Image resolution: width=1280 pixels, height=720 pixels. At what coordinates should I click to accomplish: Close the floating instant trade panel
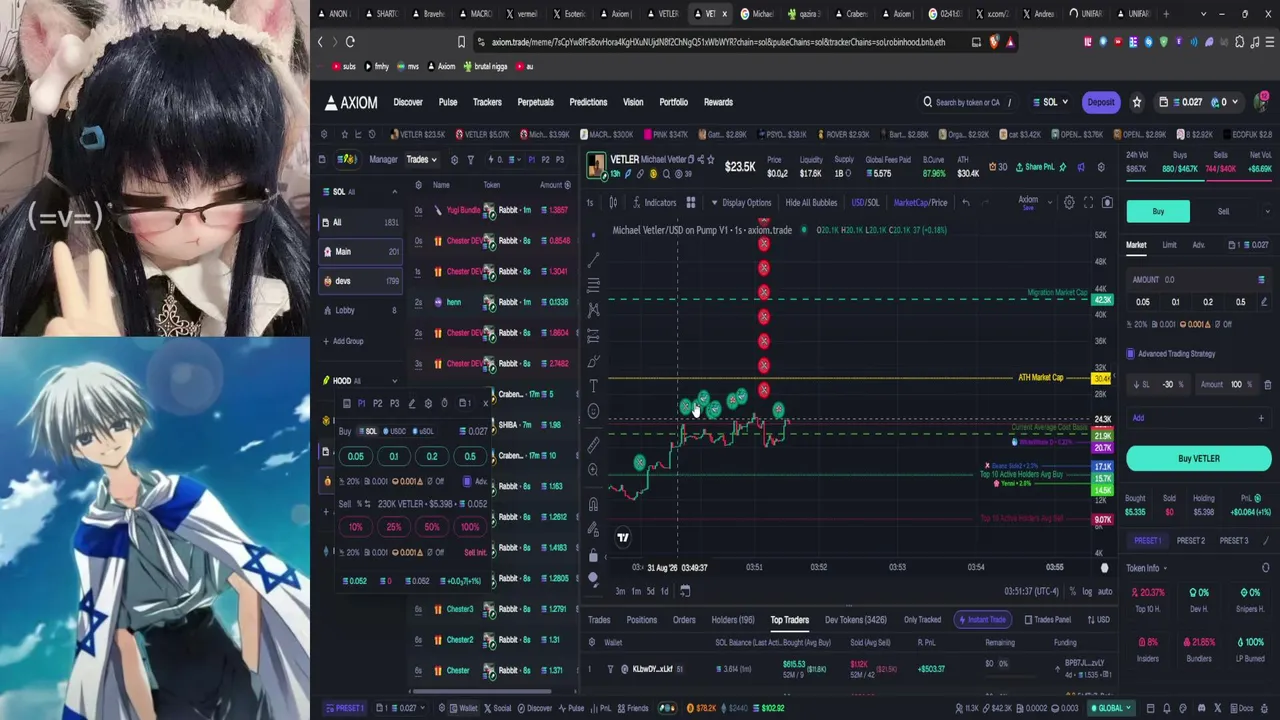[x=486, y=403]
